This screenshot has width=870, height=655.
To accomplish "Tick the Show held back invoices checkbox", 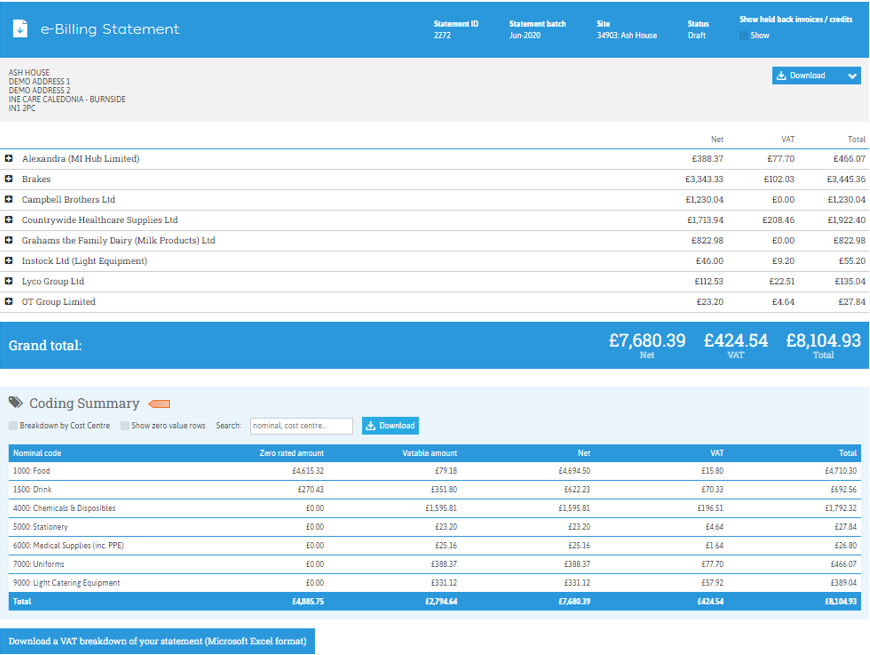I will click(x=743, y=35).
